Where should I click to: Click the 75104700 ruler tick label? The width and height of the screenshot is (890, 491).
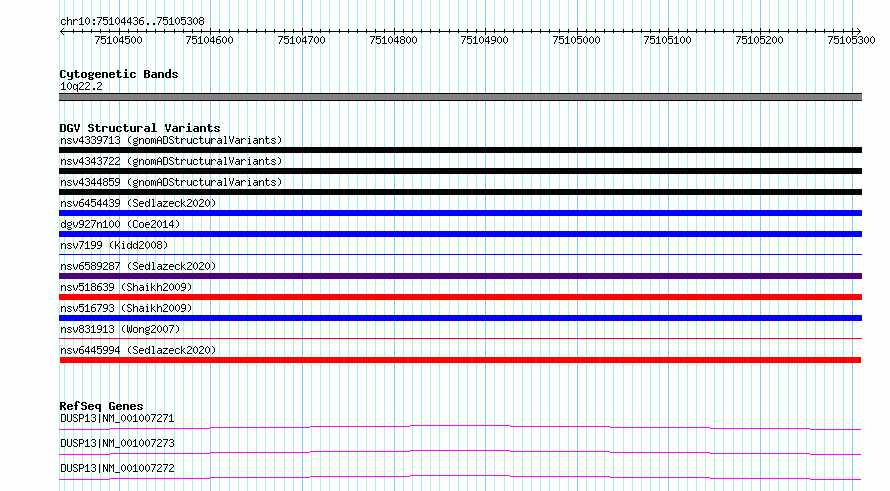coord(301,40)
